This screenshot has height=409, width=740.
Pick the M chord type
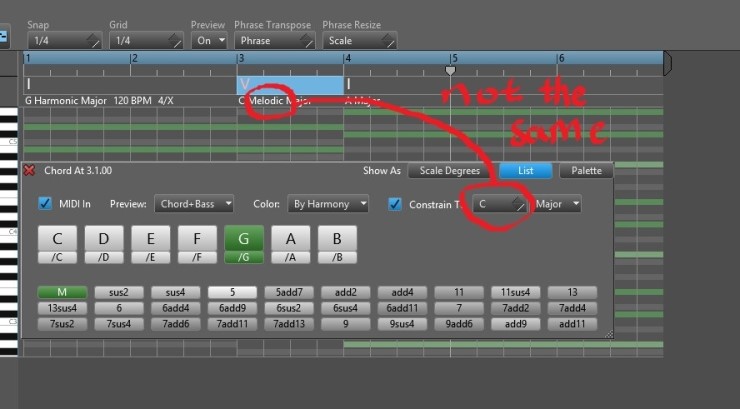coord(62,292)
